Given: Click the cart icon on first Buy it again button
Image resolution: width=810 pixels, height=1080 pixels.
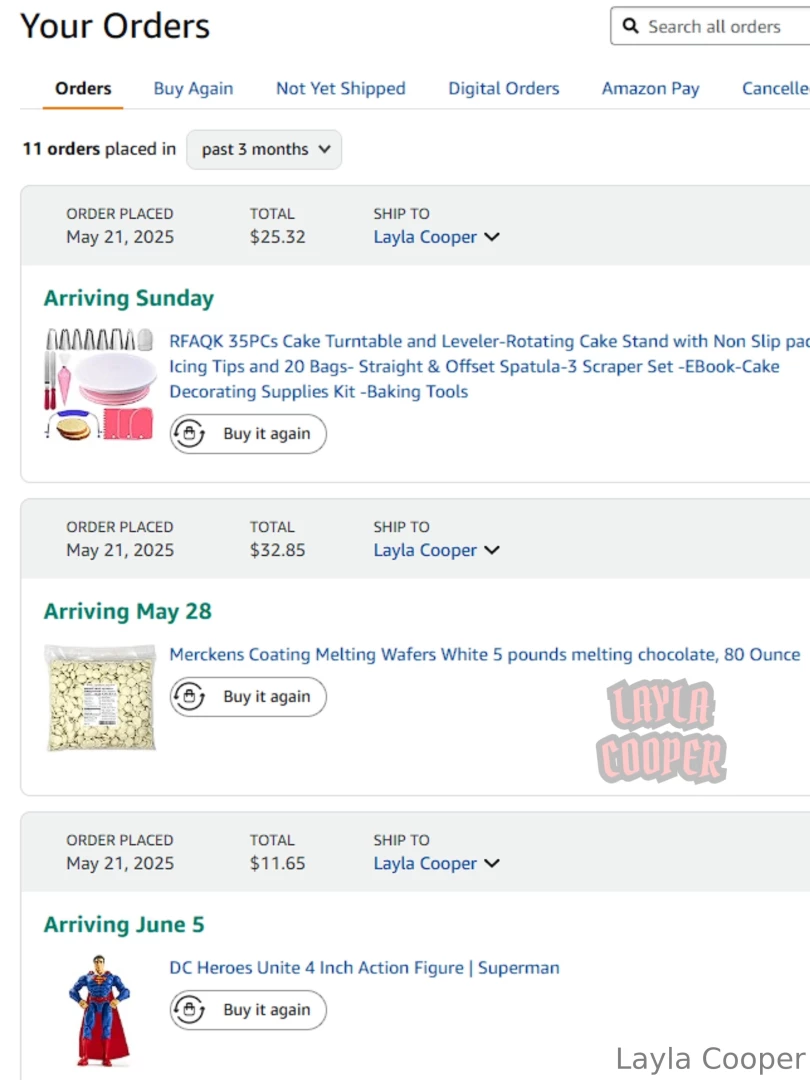Looking at the screenshot, I should (x=189, y=434).
